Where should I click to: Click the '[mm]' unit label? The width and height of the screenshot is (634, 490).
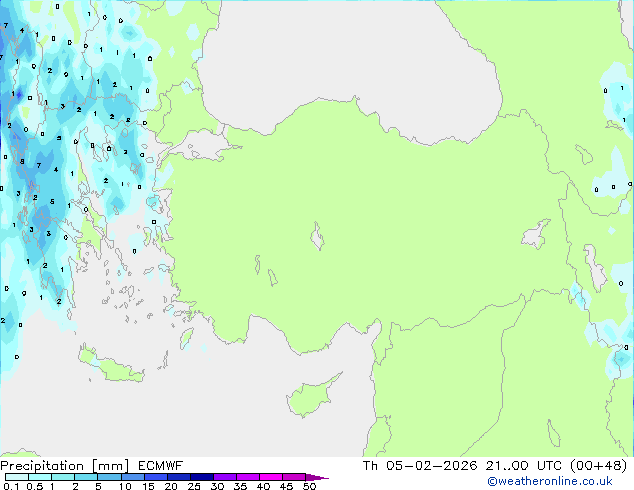[110, 466]
